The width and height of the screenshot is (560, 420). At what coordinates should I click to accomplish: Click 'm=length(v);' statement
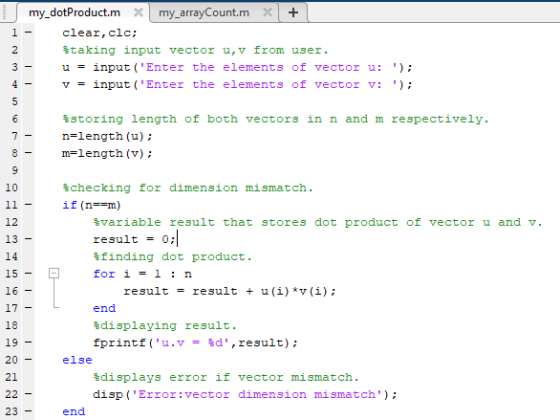click(107, 154)
